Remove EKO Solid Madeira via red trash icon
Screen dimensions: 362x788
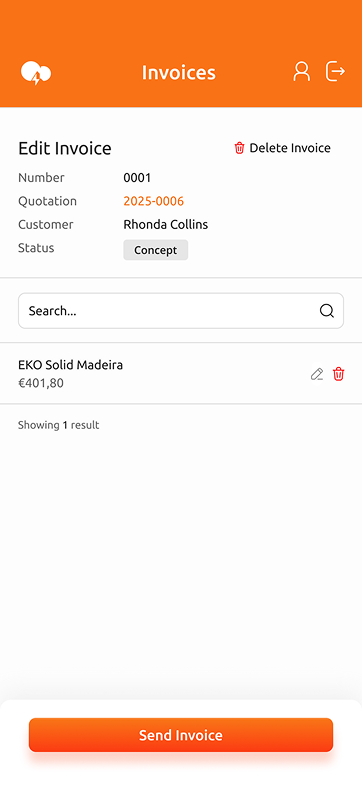[x=339, y=374]
